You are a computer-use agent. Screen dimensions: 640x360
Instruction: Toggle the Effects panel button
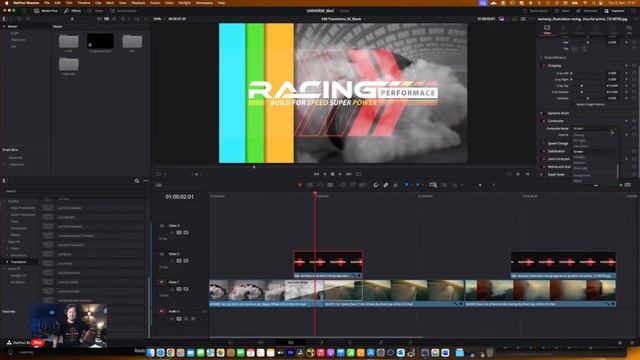point(73,11)
